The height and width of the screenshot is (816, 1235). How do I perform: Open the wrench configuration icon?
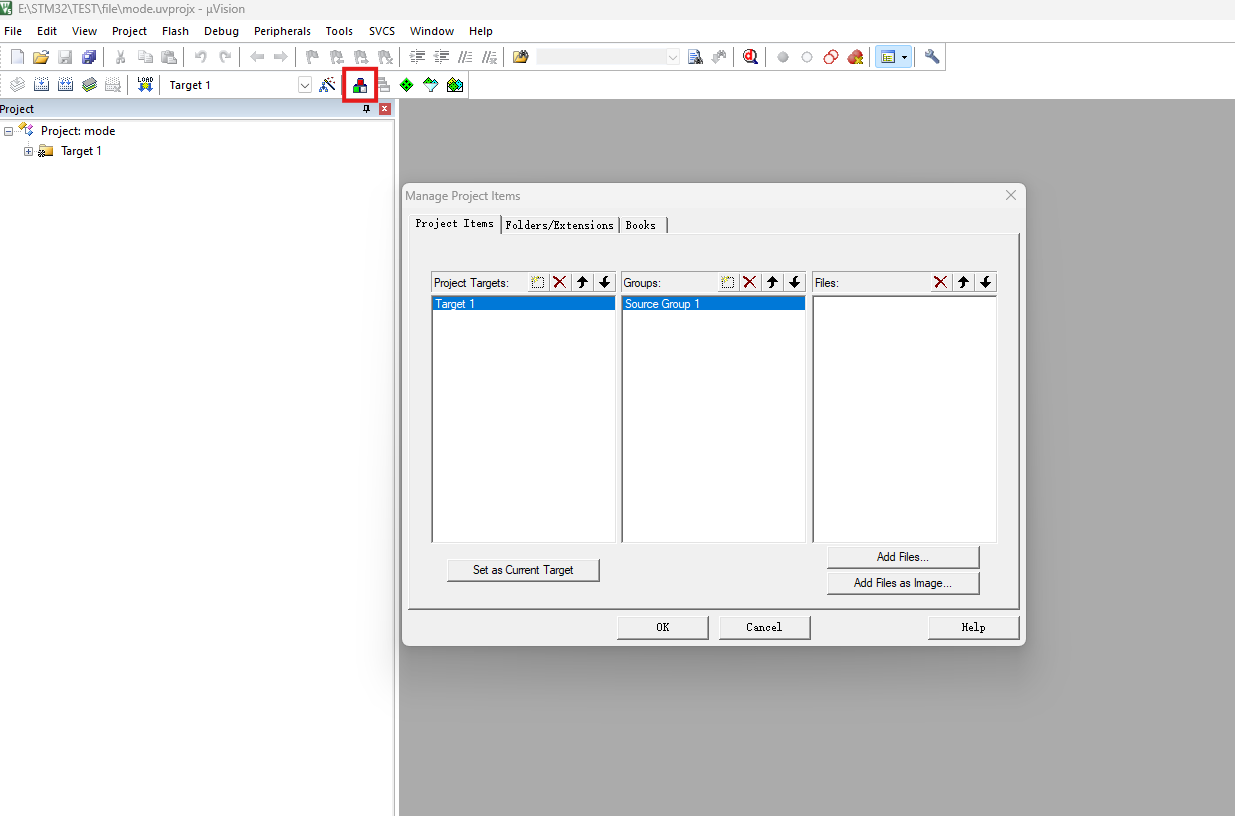[x=932, y=57]
